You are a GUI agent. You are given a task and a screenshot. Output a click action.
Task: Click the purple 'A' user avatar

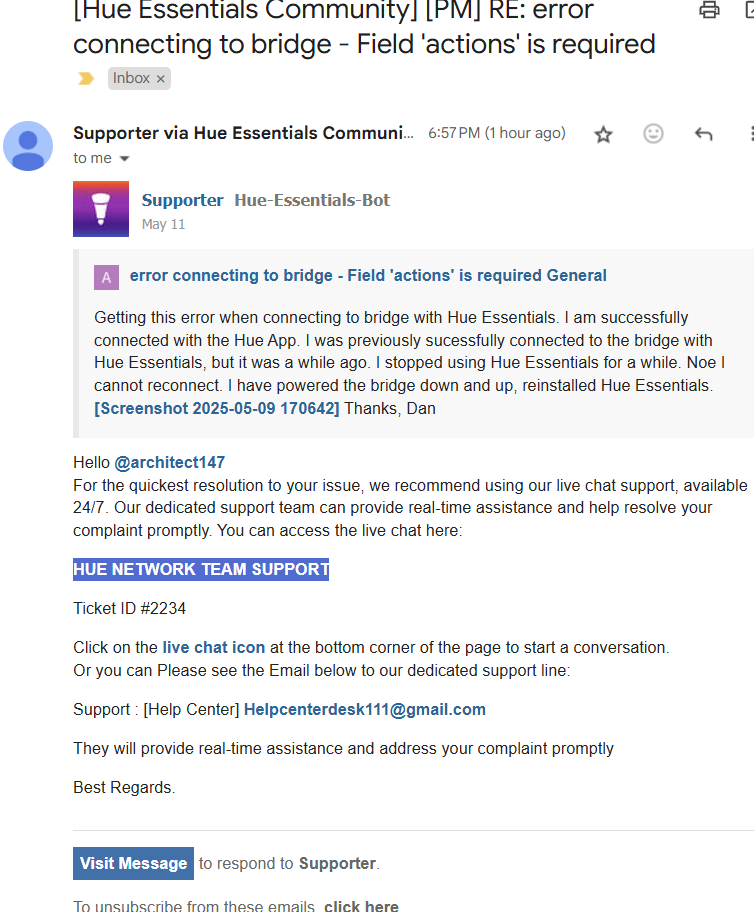[x=106, y=277]
